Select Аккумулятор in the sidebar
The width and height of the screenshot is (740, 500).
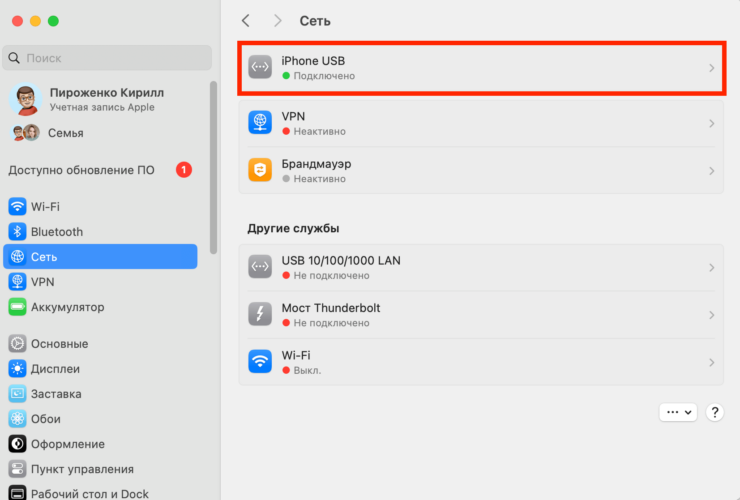(67, 307)
